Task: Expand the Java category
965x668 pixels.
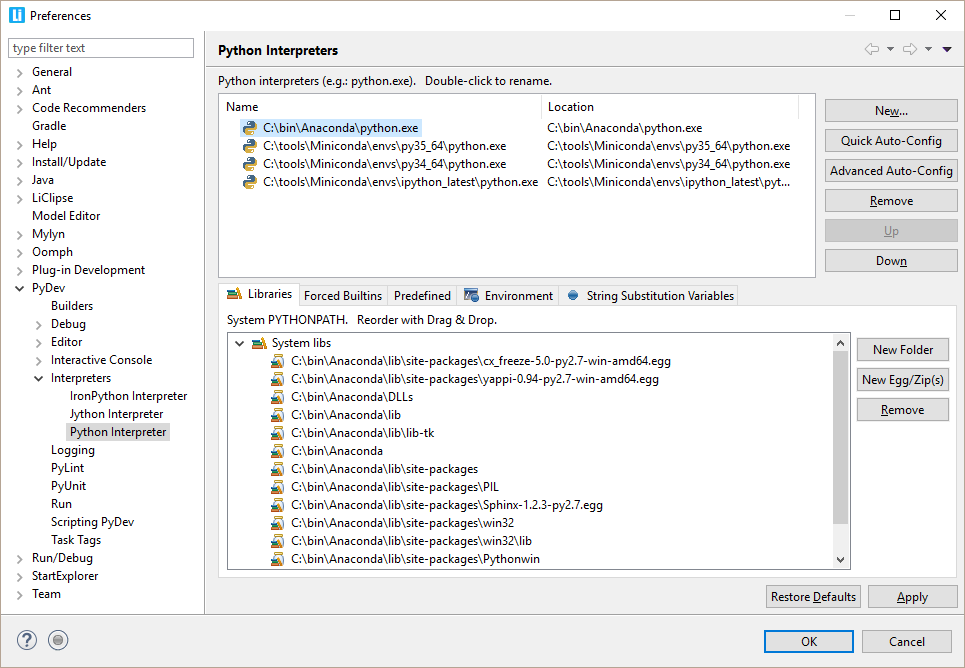Action: pos(20,180)
